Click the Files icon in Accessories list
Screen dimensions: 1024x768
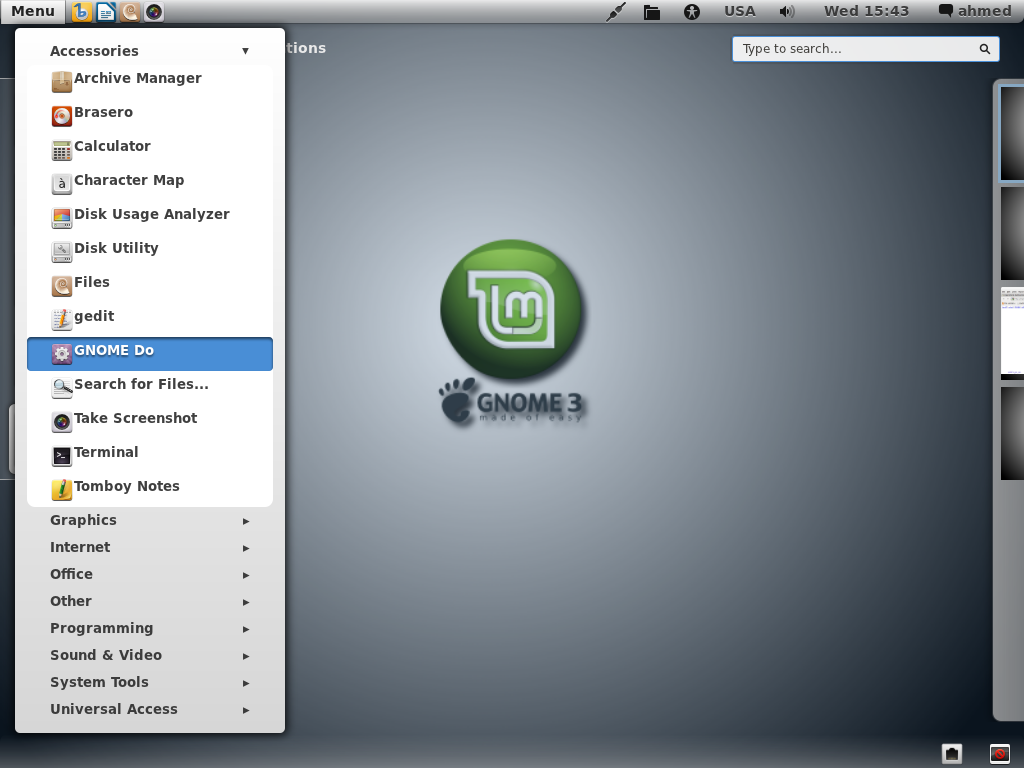[61, 285]
